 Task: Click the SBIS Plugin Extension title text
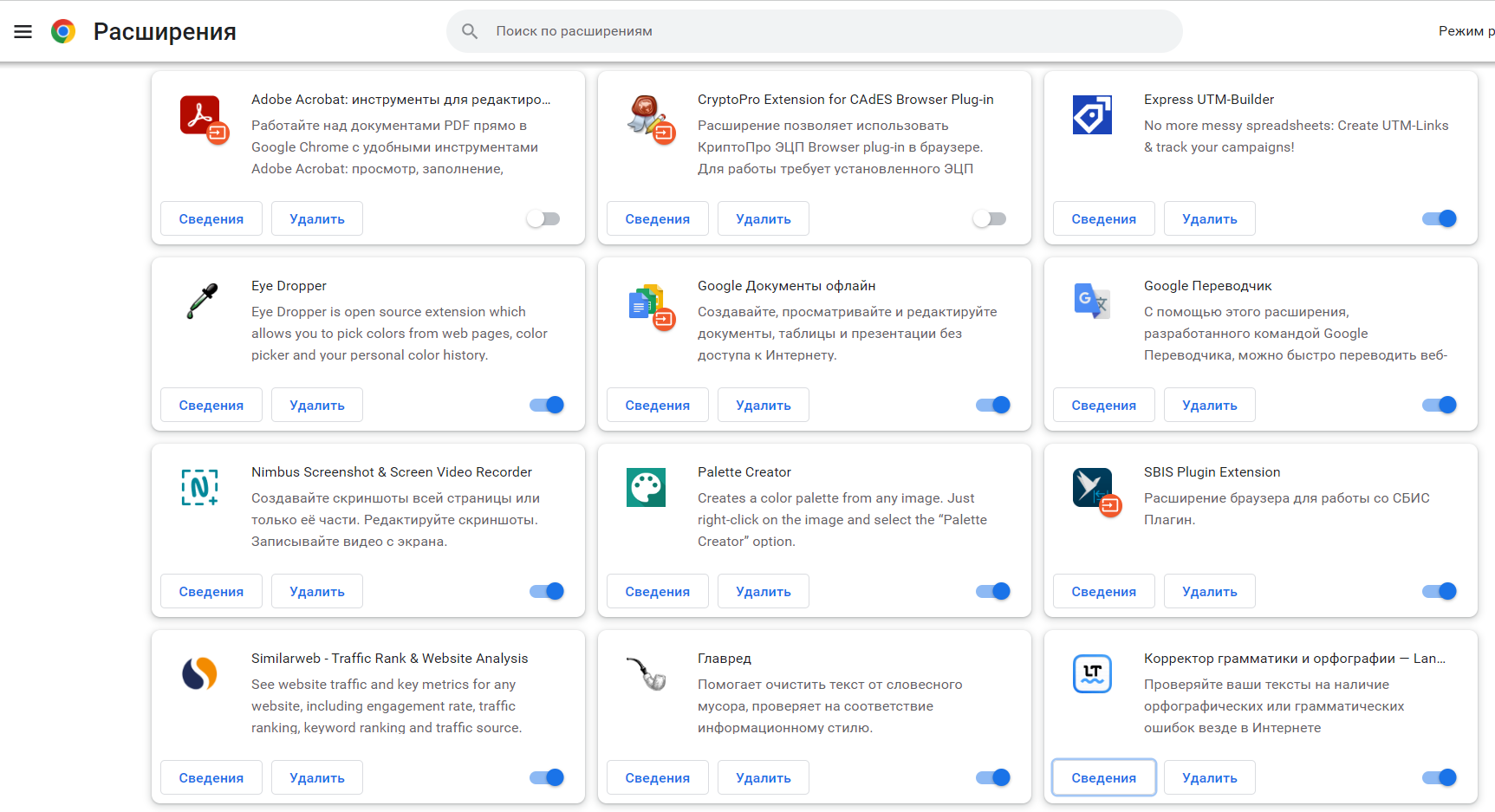[1212, 472]
